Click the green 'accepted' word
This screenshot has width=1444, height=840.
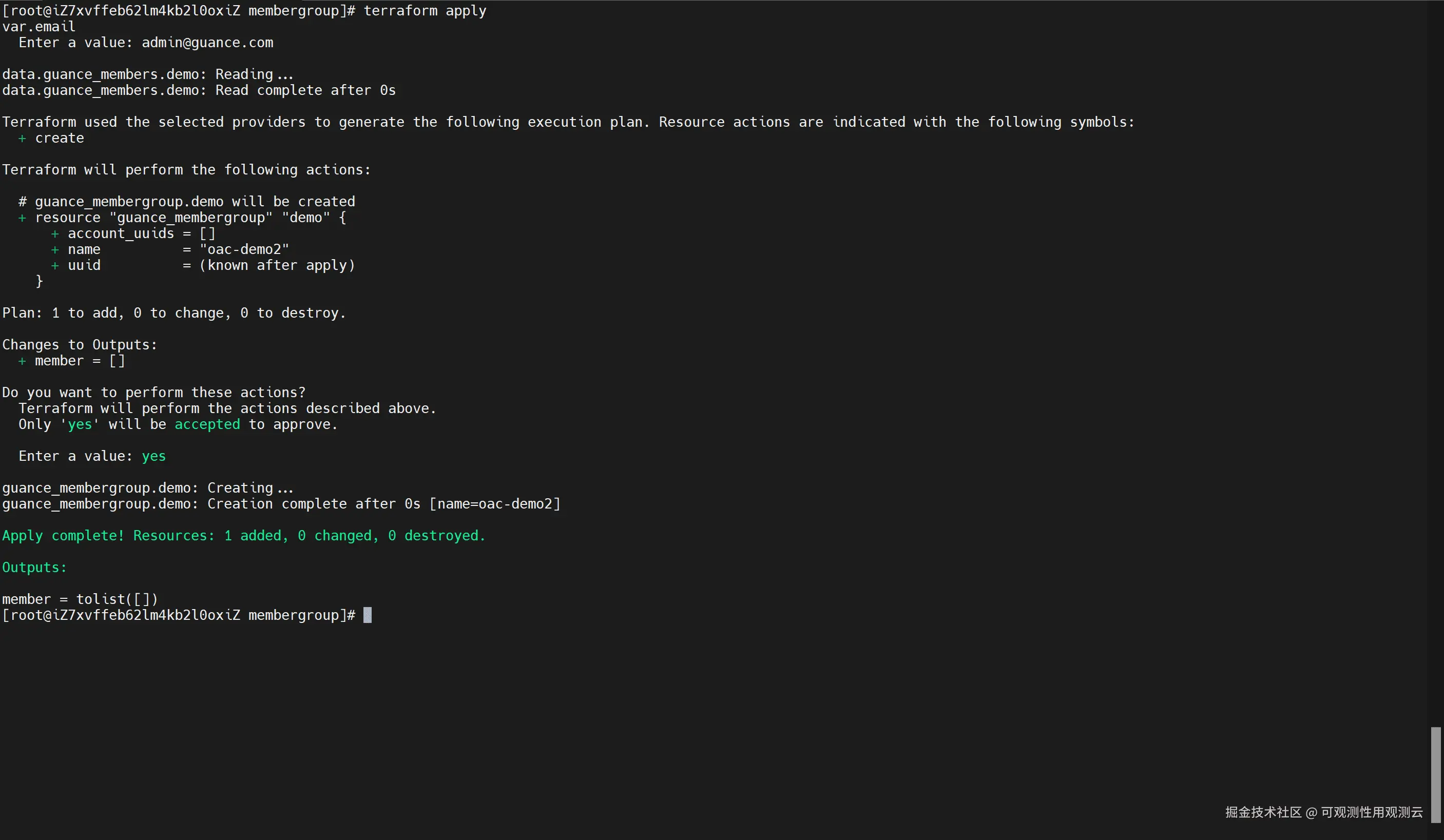click(x=207, y=424)
